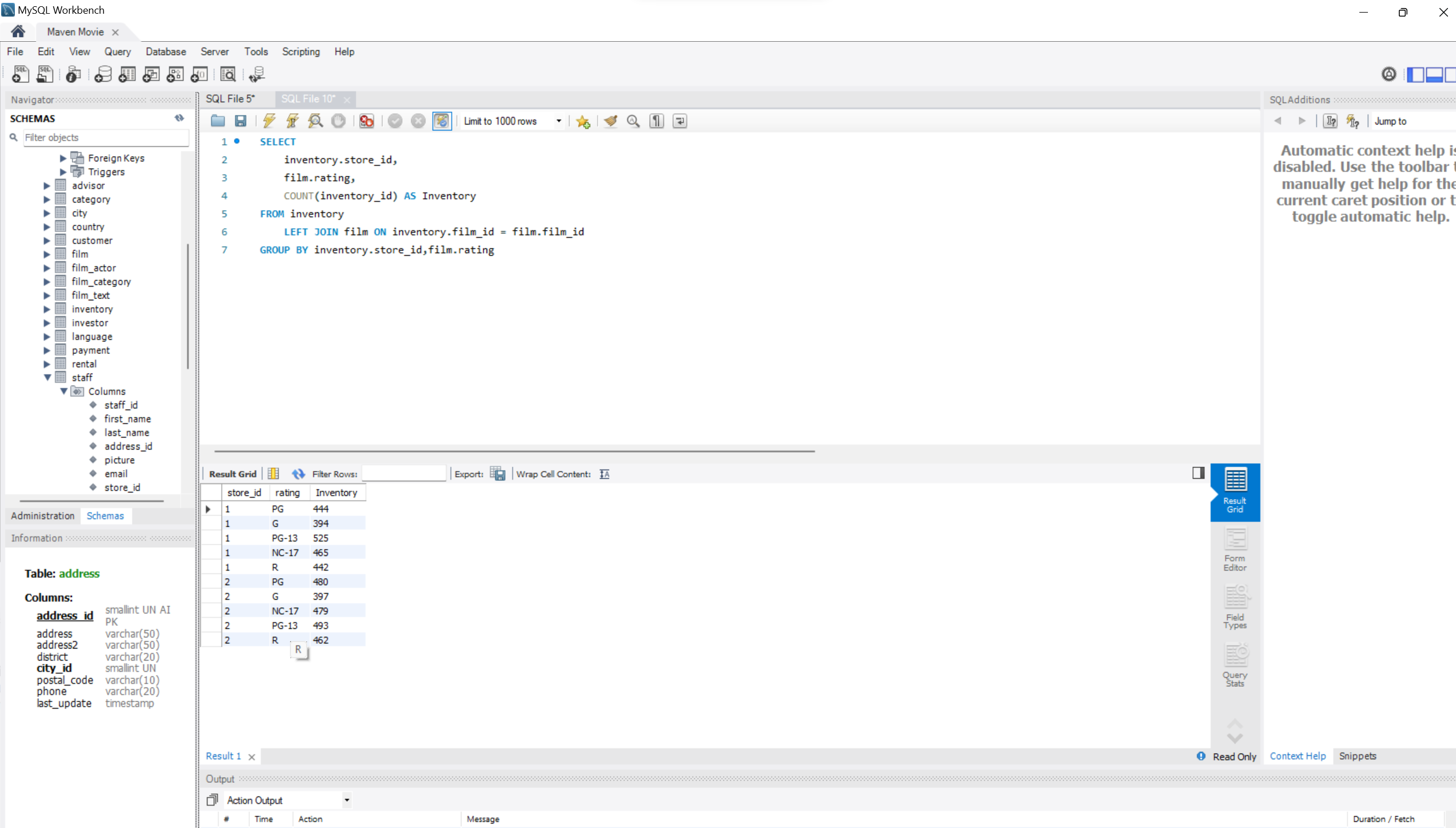Switch to the SQL File 5 tab

230,98
